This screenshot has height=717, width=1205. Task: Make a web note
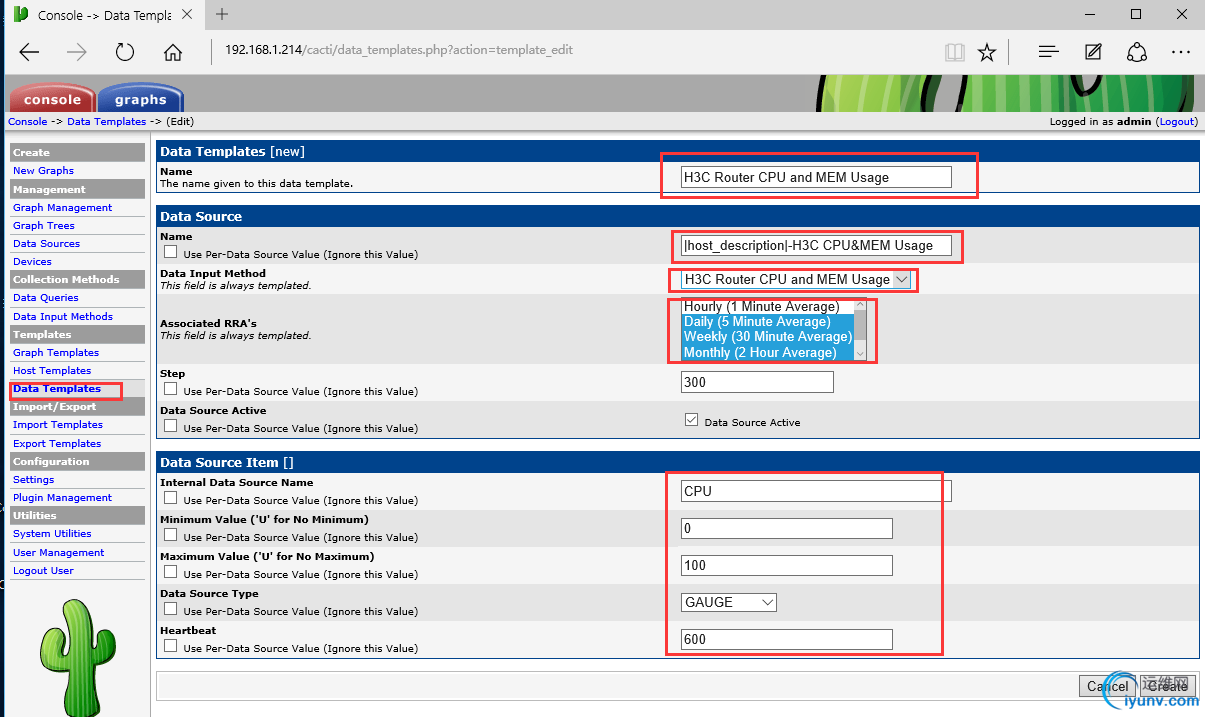1093,52
